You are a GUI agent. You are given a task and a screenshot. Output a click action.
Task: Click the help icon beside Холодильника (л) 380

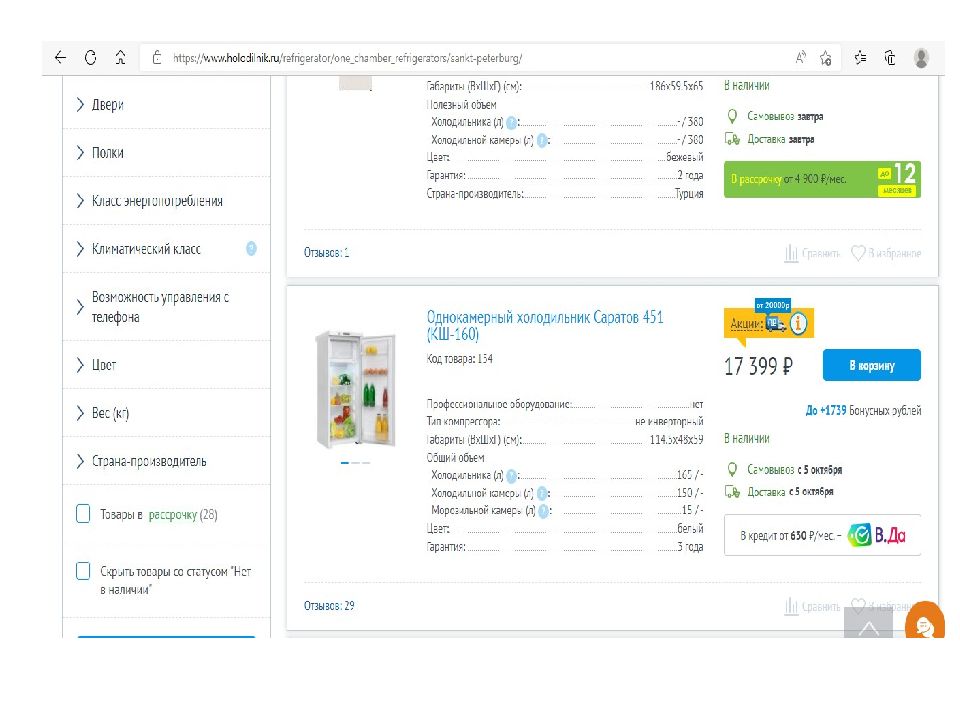[x=511, y=122]
